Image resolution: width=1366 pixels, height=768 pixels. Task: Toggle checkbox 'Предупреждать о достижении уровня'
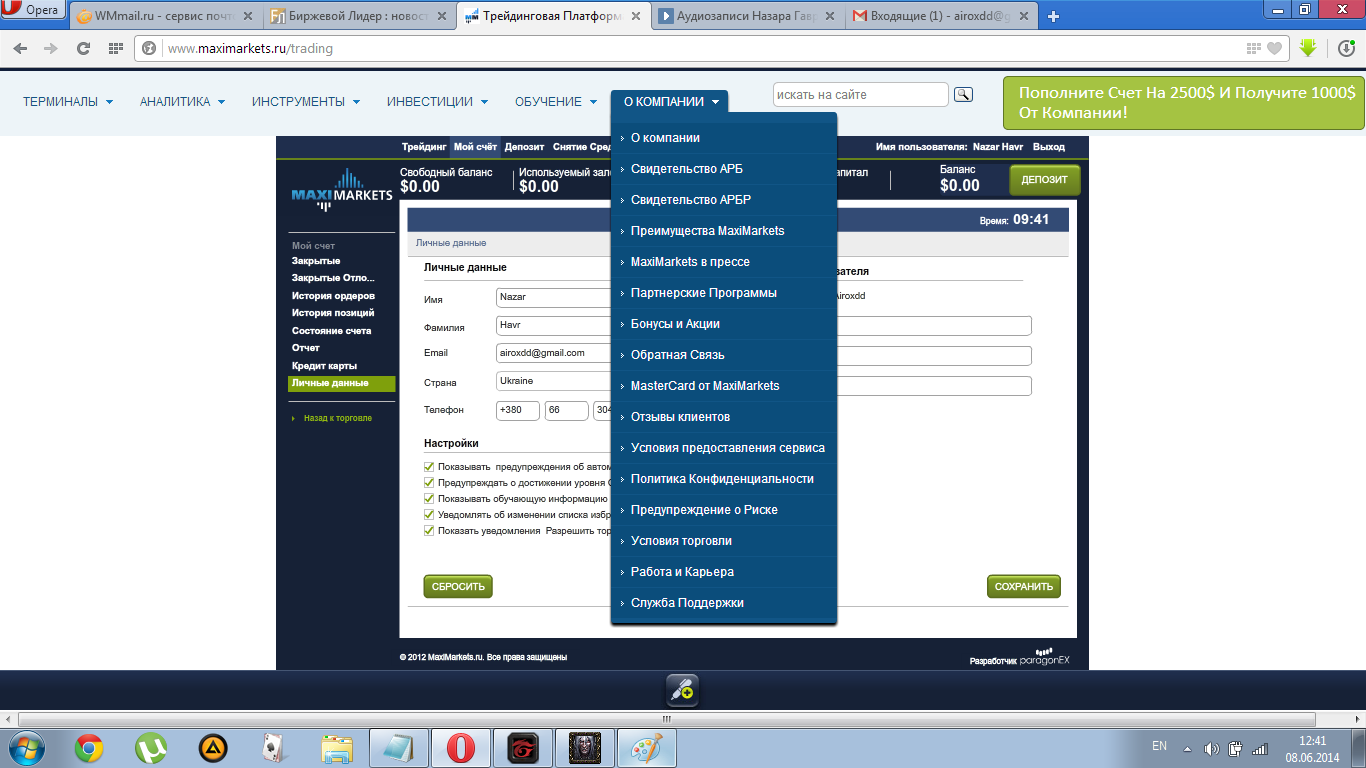click(x=429, y=483)
